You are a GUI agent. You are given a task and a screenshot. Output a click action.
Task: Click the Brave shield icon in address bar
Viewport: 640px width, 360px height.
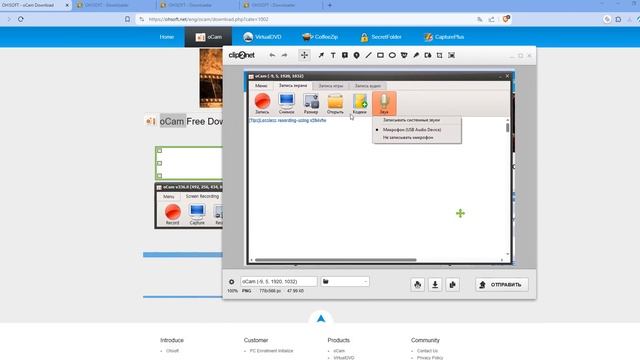click(x=506, y=19)
